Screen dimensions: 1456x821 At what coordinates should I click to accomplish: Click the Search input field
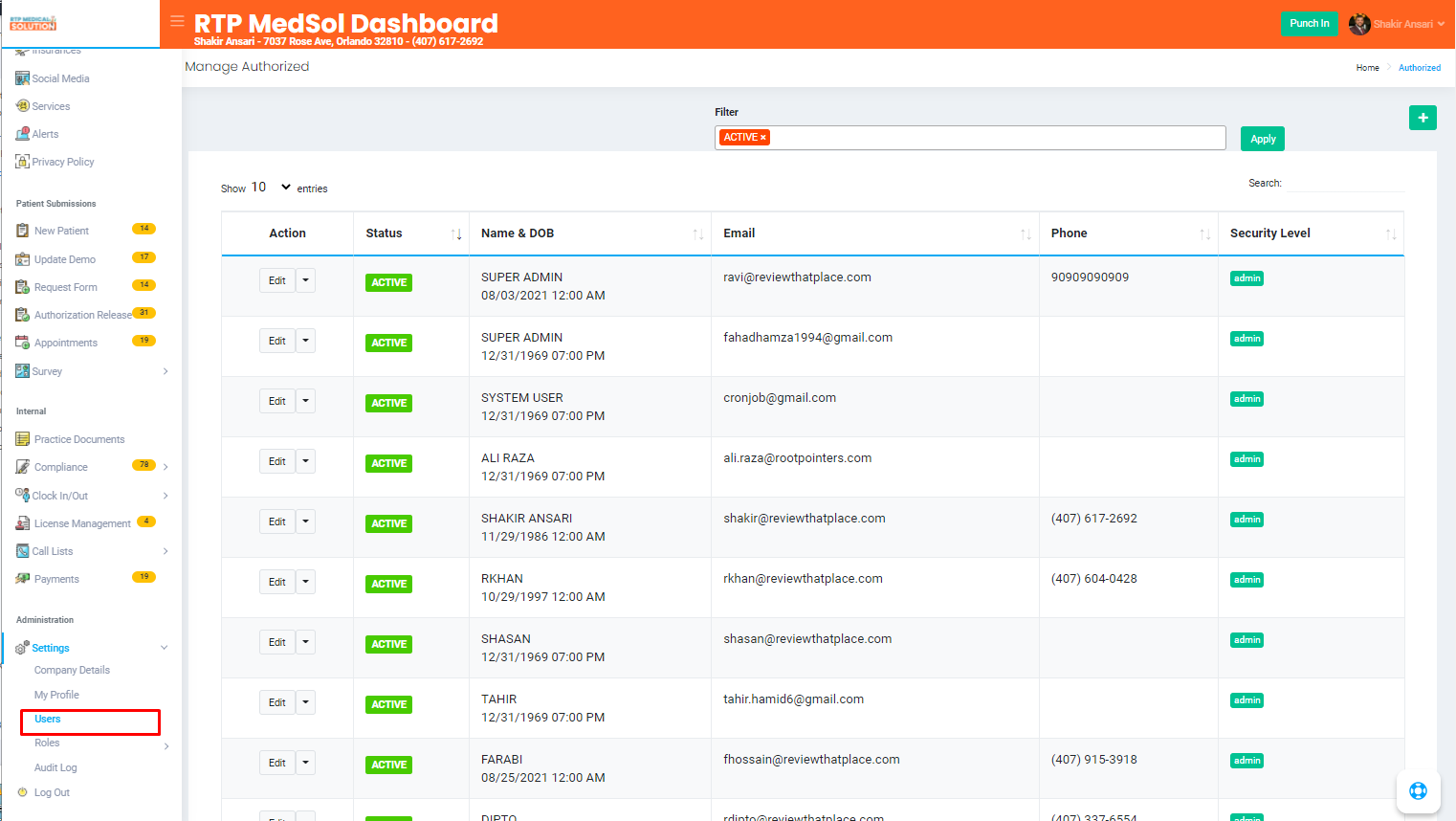pyautogui.click(x=1344, y=183)
